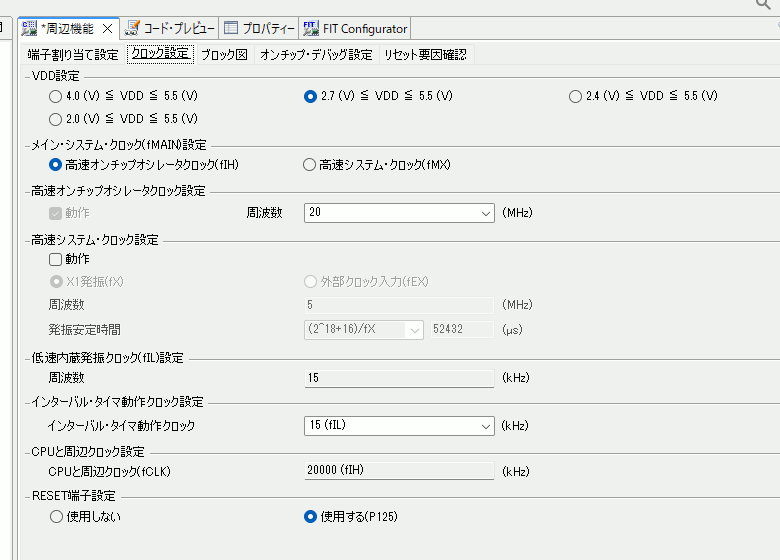Open the プロパティー editor tab
The image size is (780, 560).
coord(258,29)
